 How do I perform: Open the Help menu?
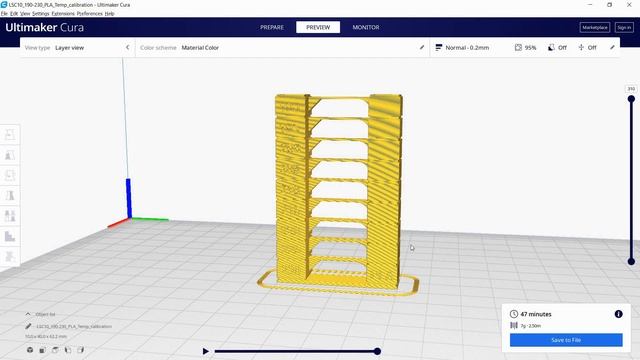tap(109, 13)
